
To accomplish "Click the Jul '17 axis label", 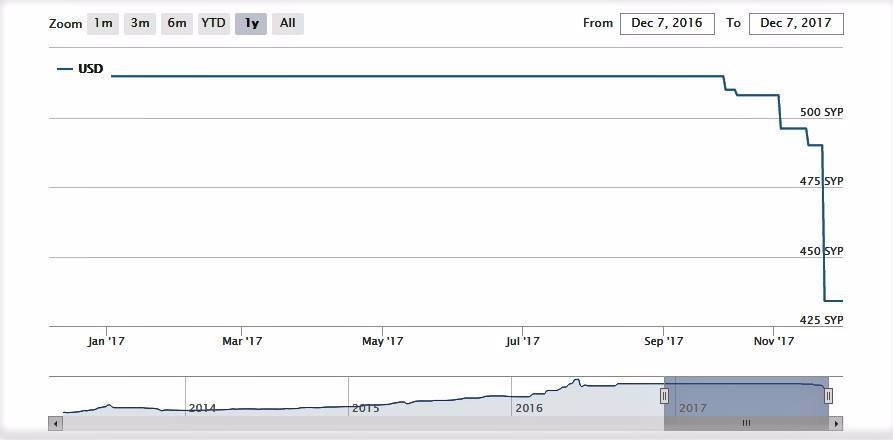I will (x=522, y=341).
